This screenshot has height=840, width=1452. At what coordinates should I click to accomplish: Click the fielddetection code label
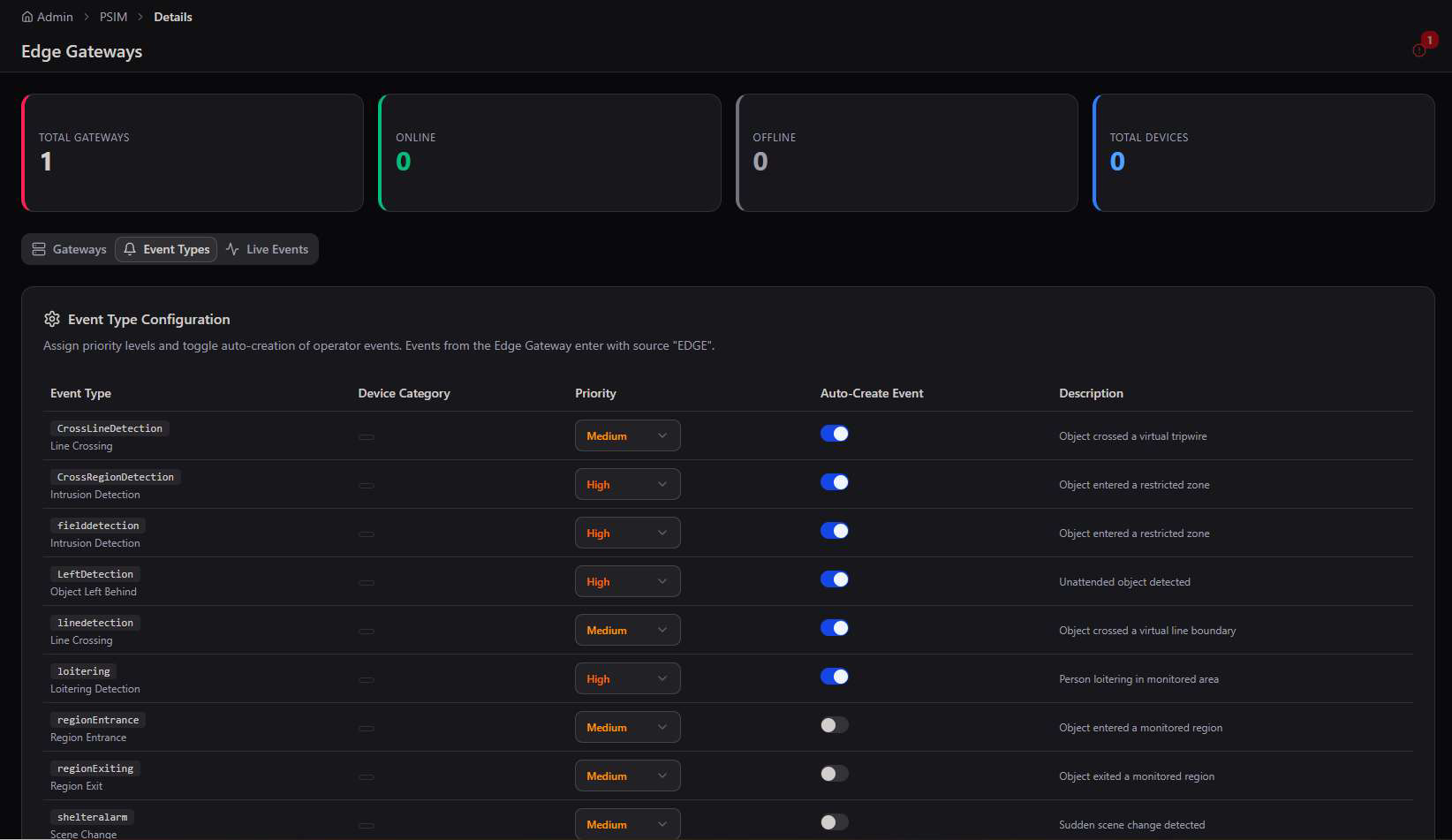(x=98, y=526)
